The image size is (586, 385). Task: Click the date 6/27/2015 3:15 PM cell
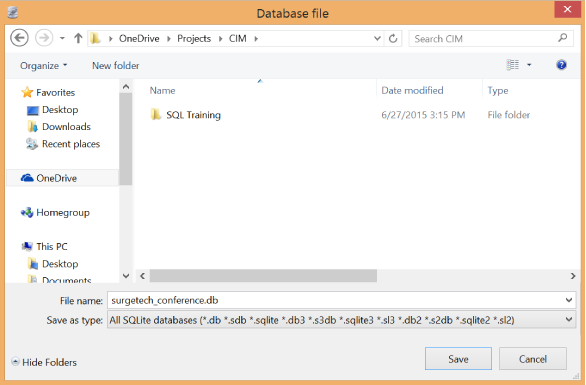pos(423,115)
